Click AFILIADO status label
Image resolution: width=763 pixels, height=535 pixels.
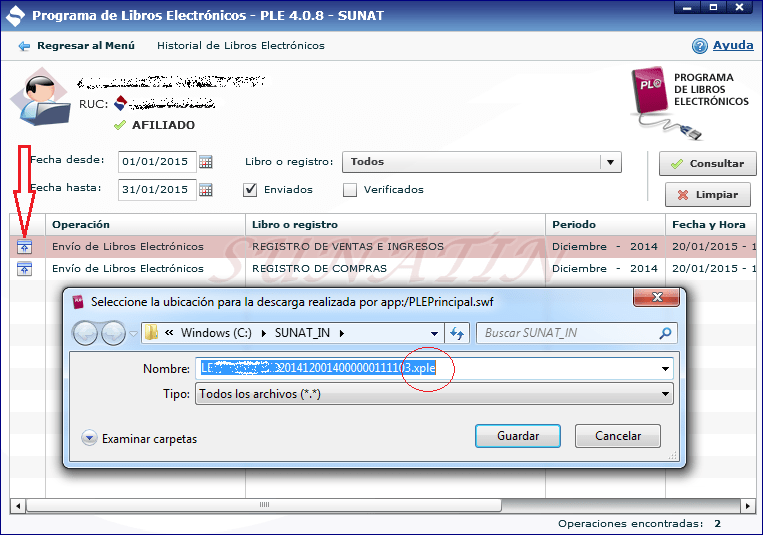pos(163,125)
